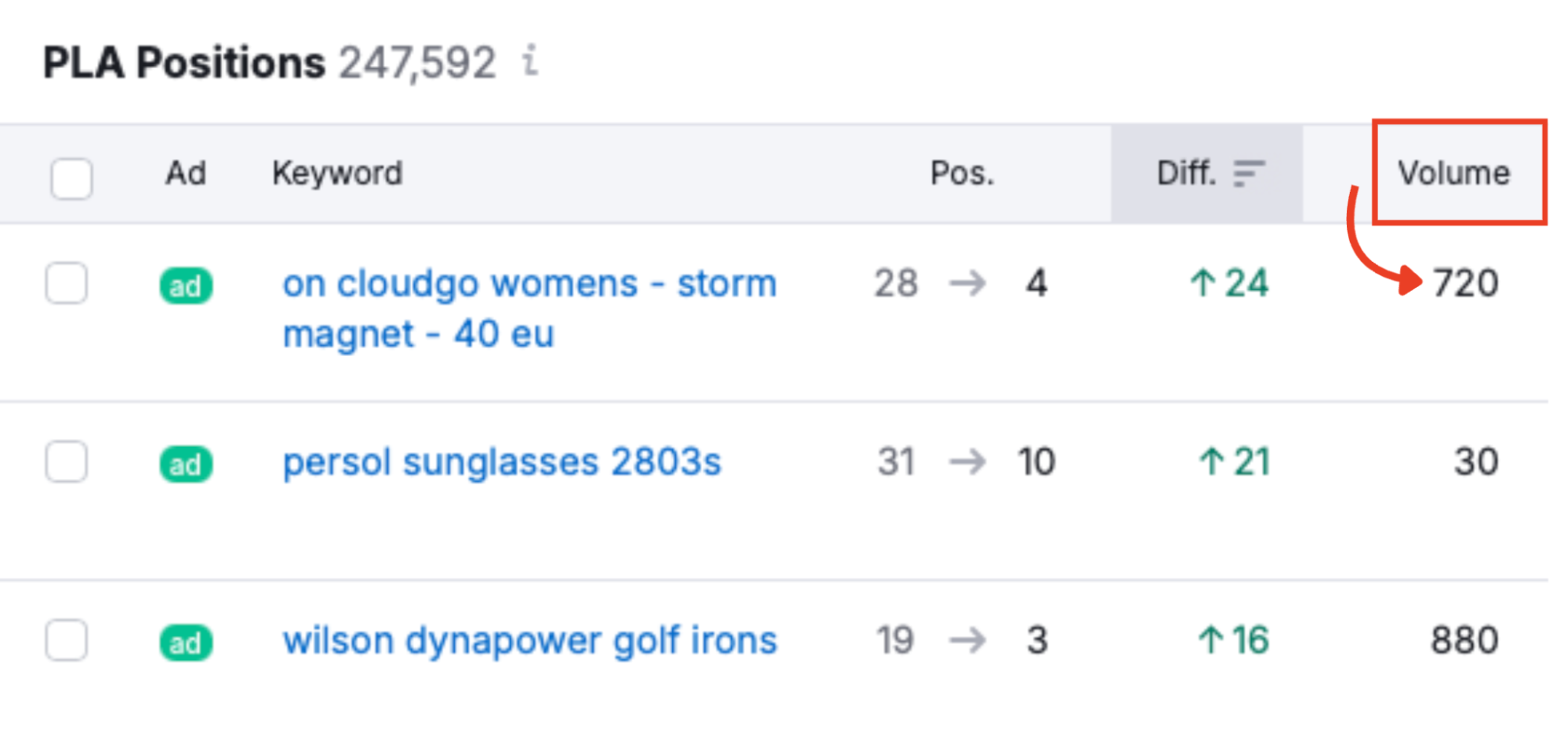Sort table by Volume column

pos(1453,173)
